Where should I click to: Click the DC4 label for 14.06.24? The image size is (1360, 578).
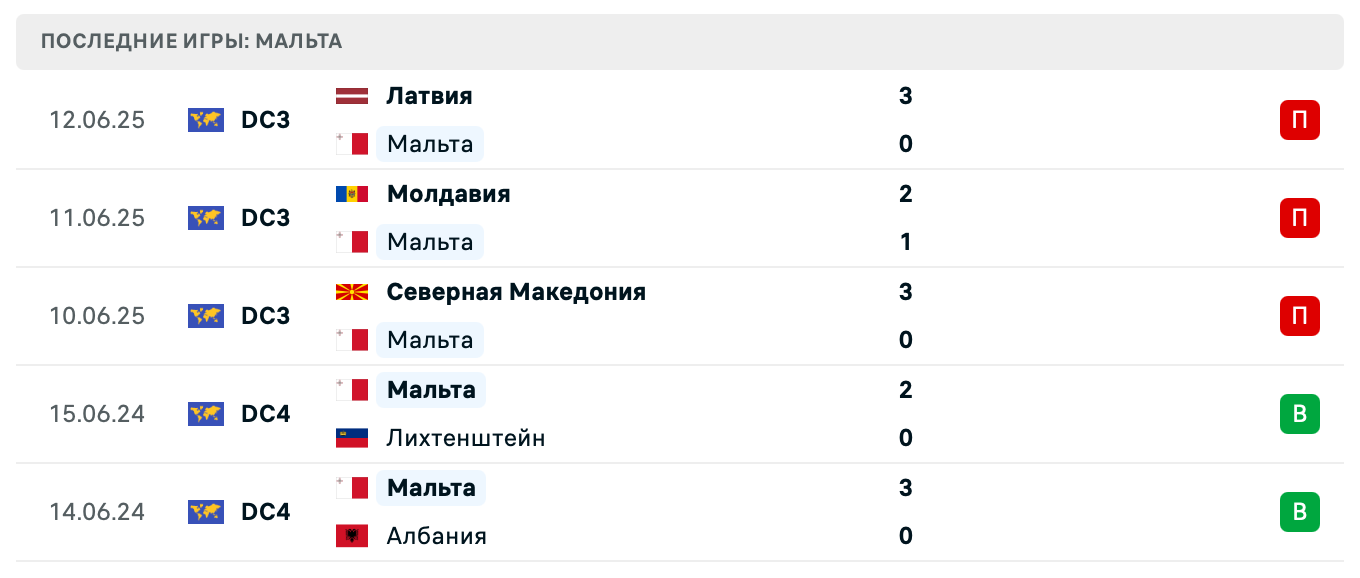tap(265, 512)
